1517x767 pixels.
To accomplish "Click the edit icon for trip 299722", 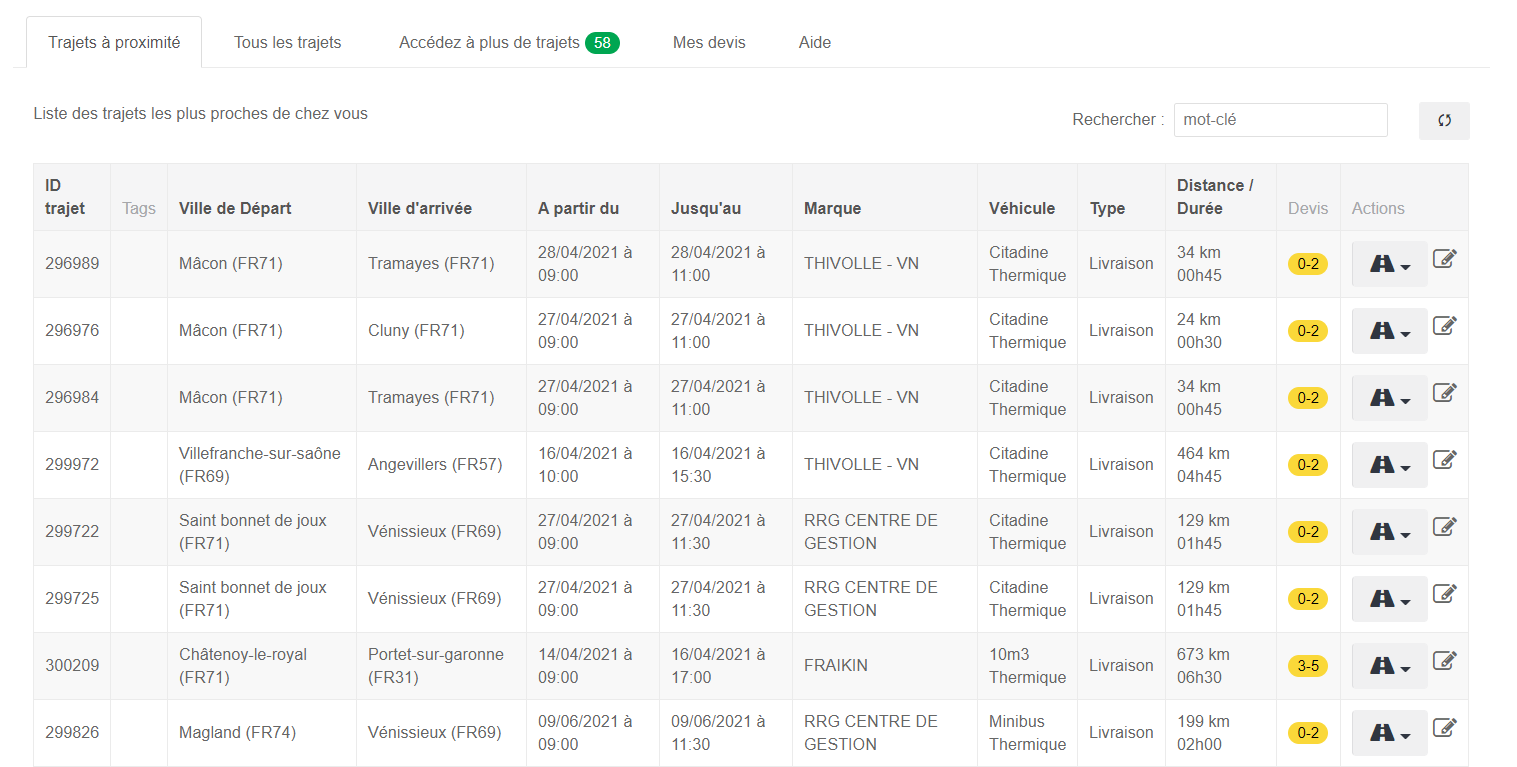I will pos(1444,527).
